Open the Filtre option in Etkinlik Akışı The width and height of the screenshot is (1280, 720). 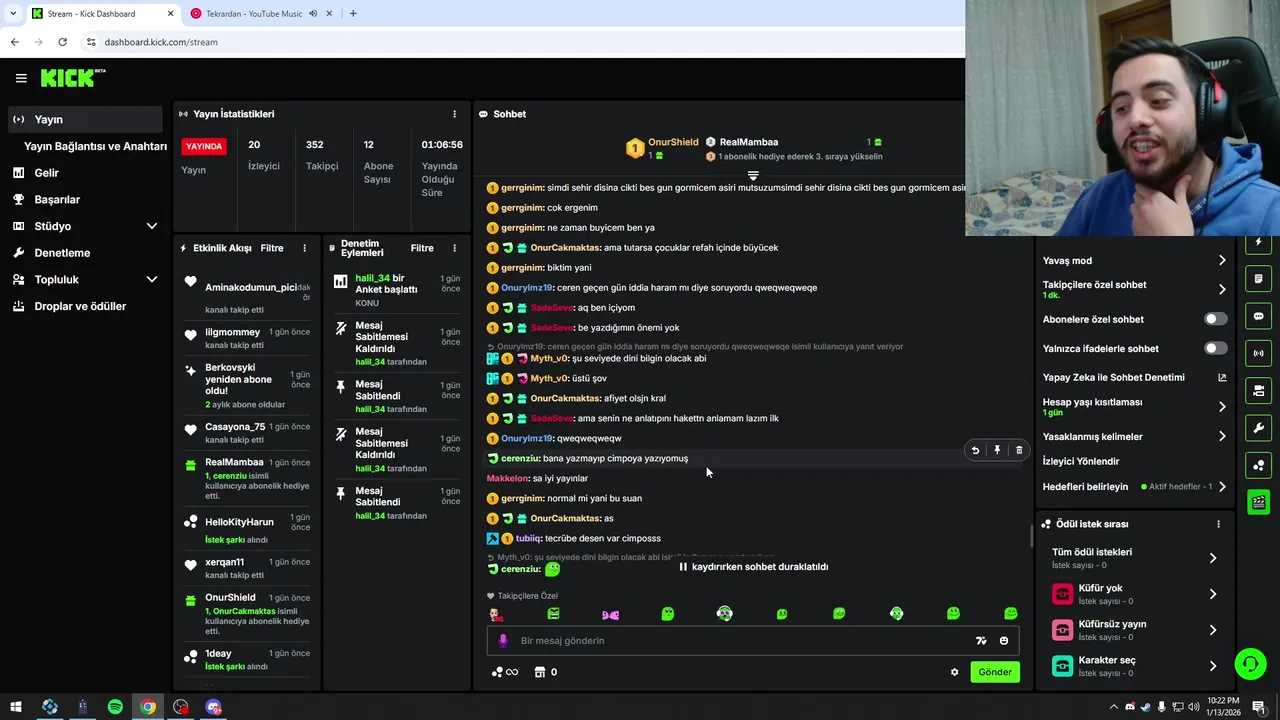(x=272, y=248)
